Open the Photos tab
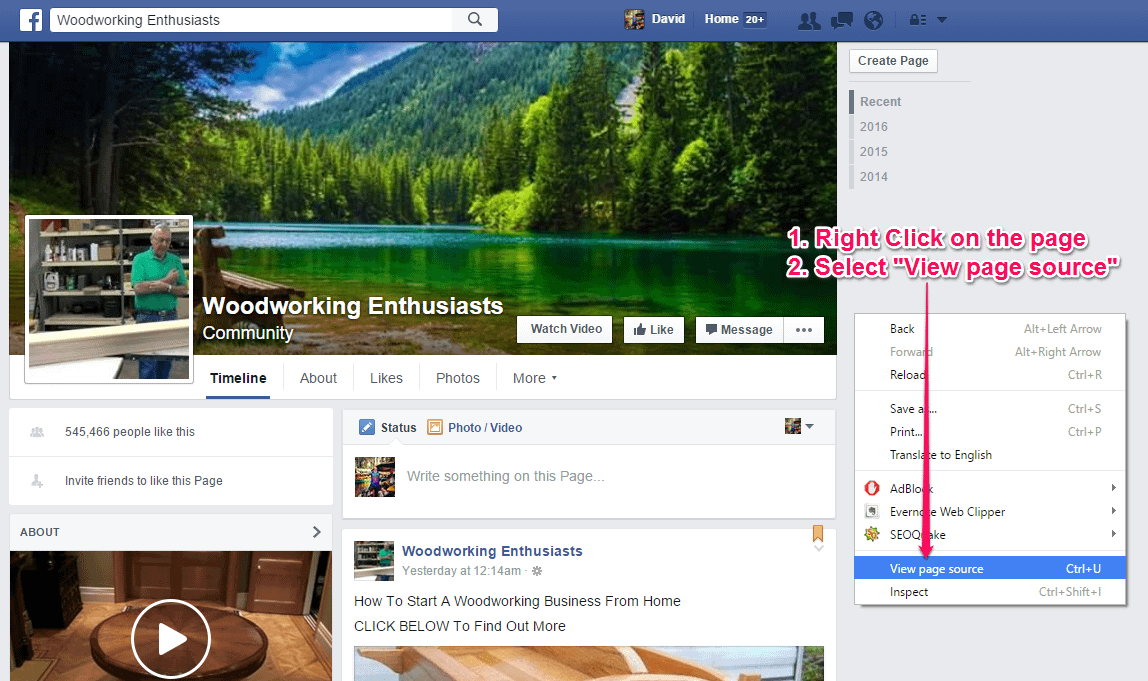This screenshot has width=1148, height=681. click(x=458, y=378)
